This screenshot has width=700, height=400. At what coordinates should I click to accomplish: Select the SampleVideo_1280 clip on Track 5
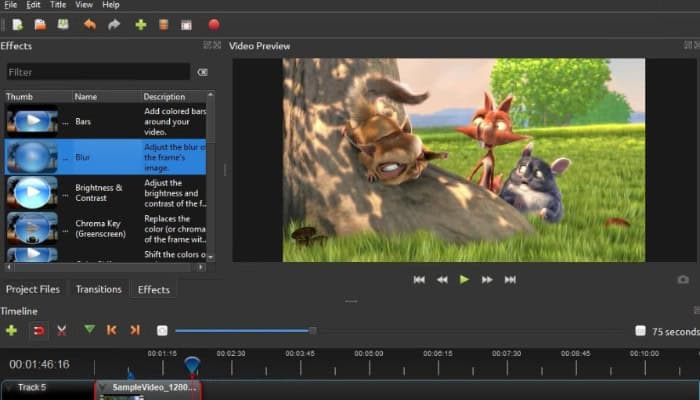149,390
